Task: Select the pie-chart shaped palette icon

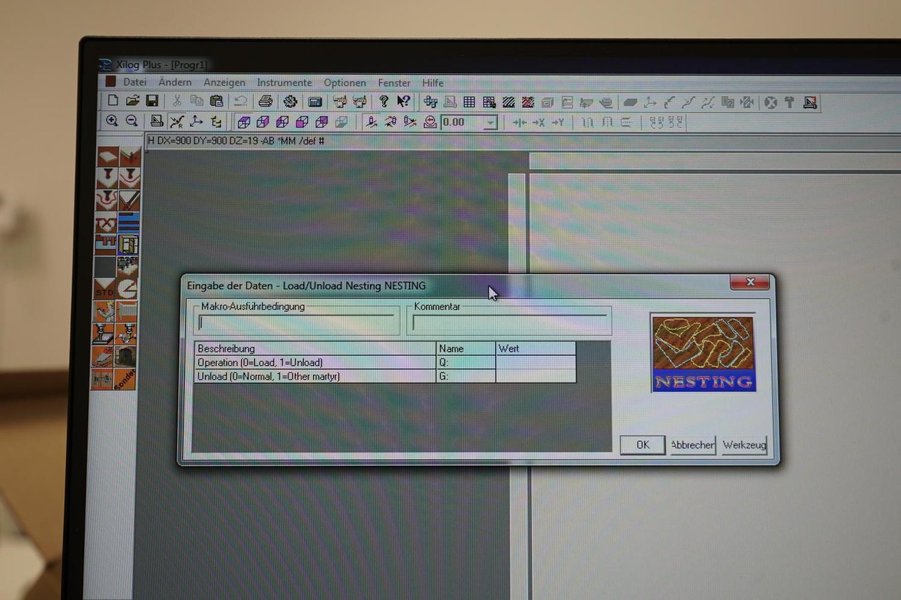Action: tap(127, 289)
